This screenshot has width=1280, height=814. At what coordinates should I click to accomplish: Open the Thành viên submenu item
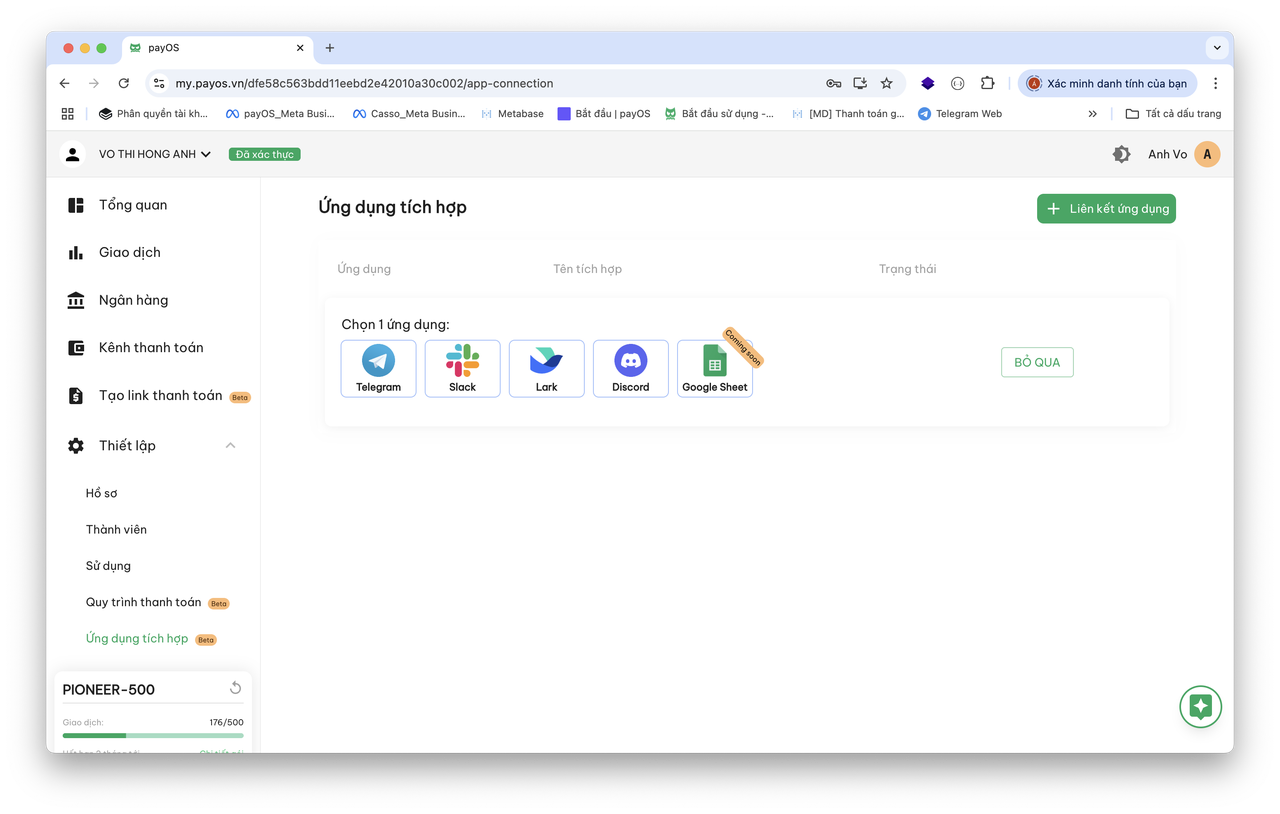(116, 529)
